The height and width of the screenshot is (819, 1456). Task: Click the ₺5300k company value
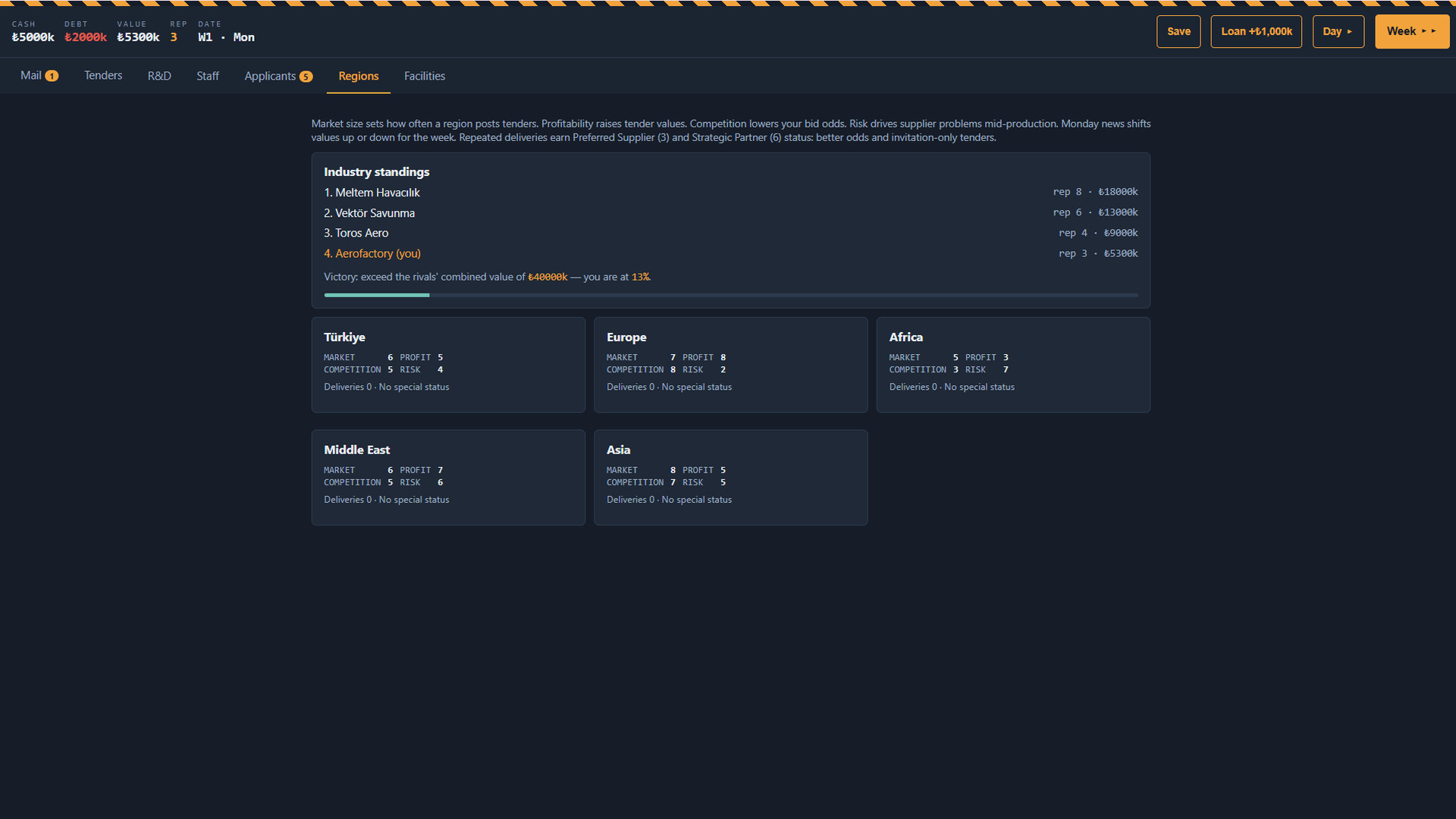click(138, 37)
